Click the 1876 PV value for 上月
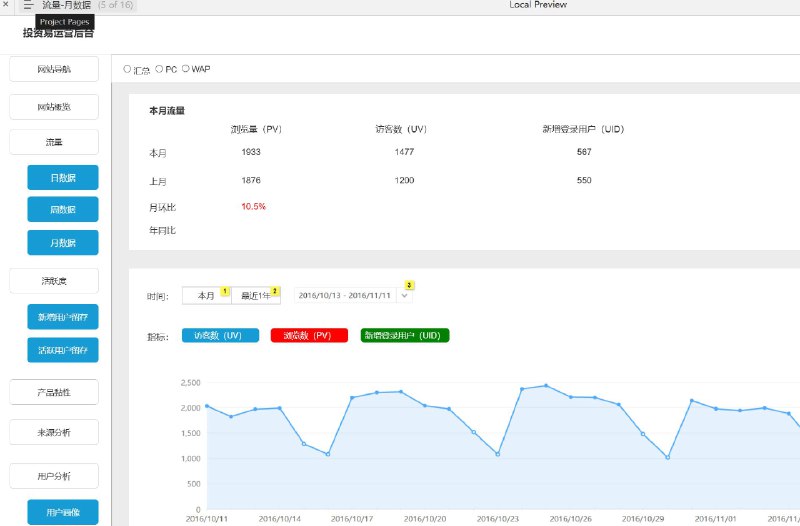Viewport: 800px width, 526px height. [251, 181]
